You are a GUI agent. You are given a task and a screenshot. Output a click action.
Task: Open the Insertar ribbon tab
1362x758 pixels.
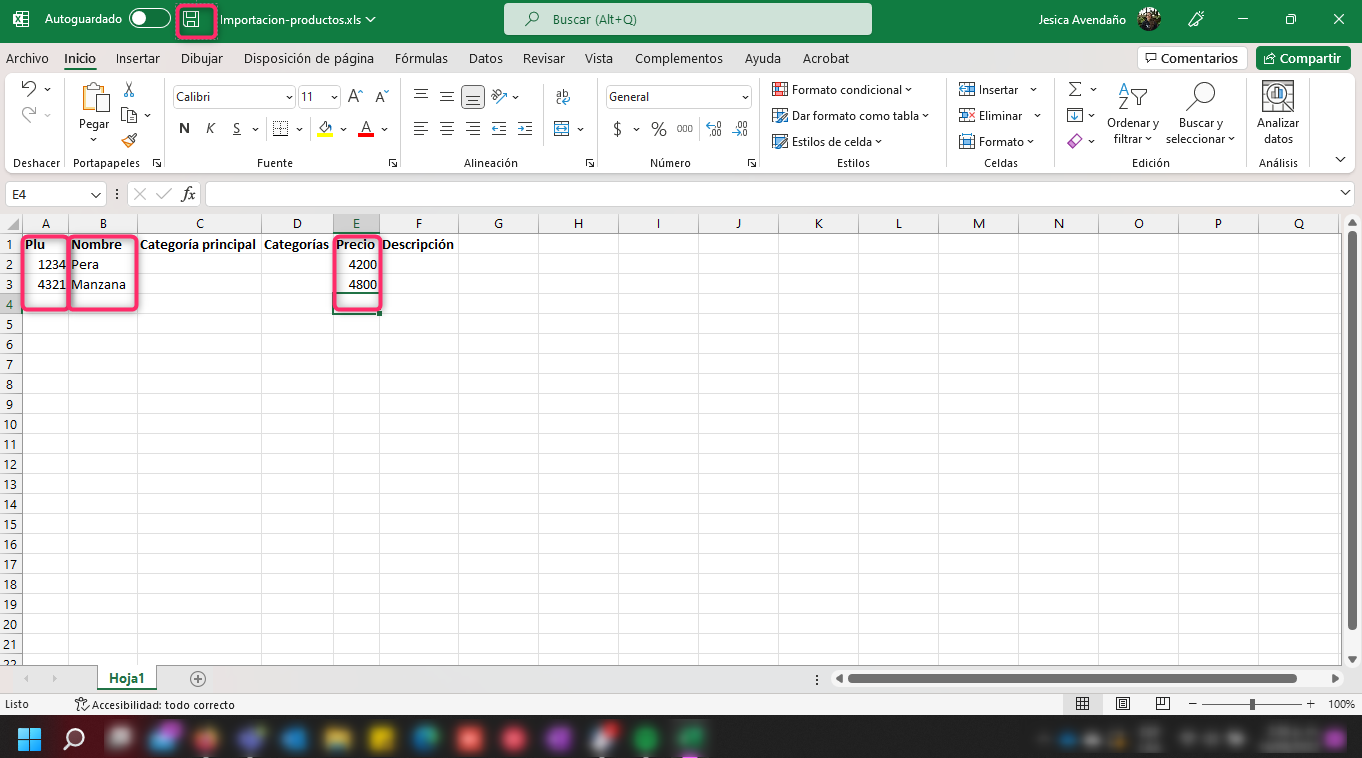coord(138,59)
